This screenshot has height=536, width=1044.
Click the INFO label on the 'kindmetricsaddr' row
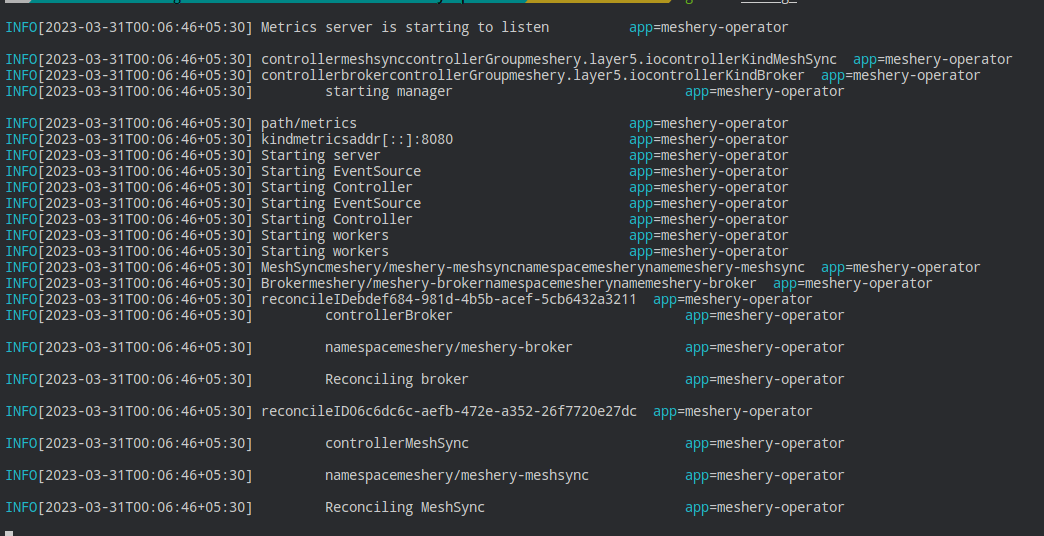coord(21,139)
